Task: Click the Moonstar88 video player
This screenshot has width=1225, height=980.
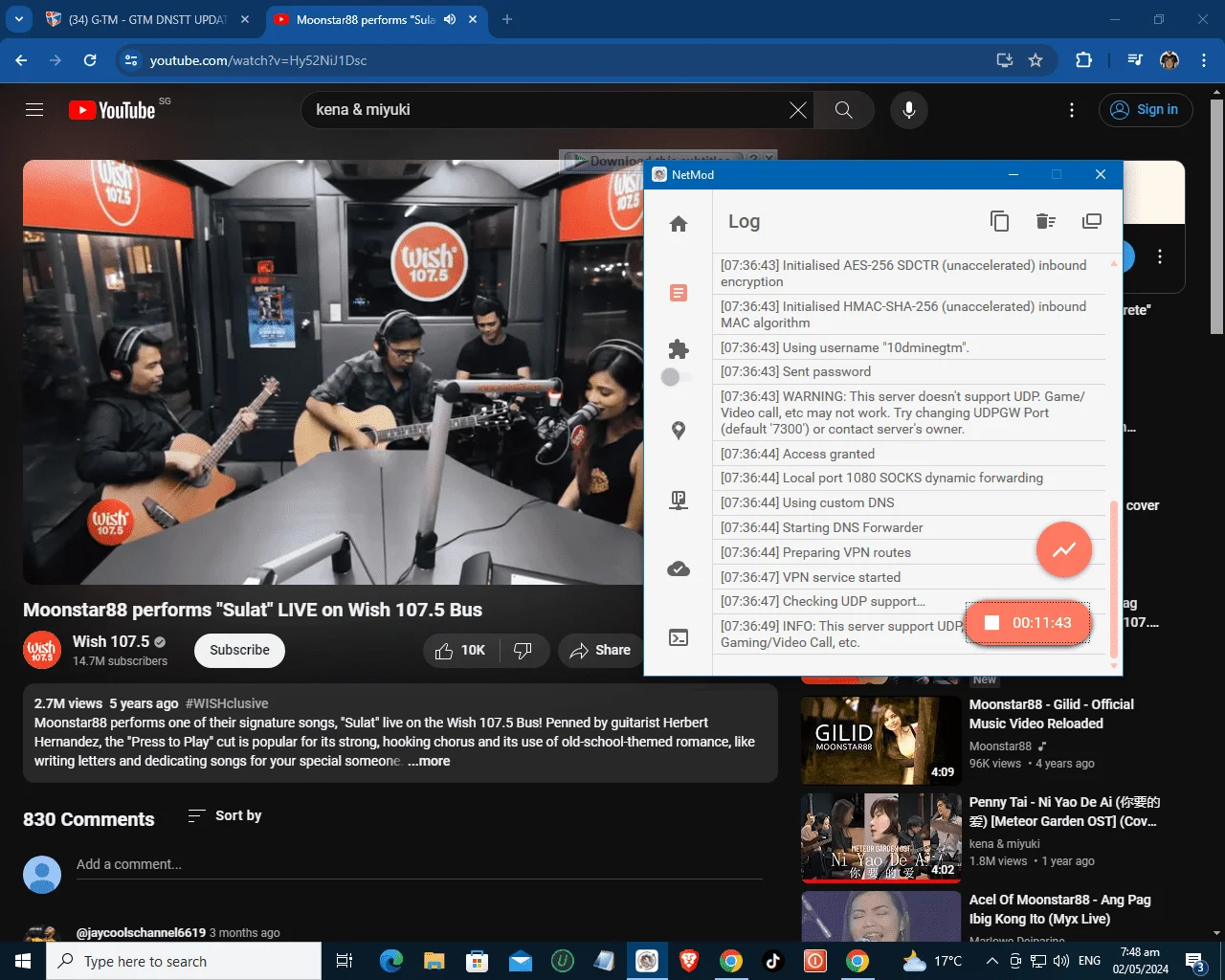Action: coord(333,372)
